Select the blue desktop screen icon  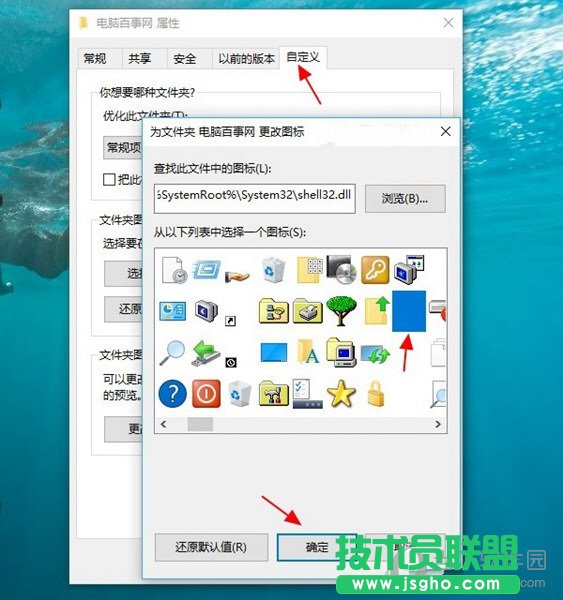[274, 352]
